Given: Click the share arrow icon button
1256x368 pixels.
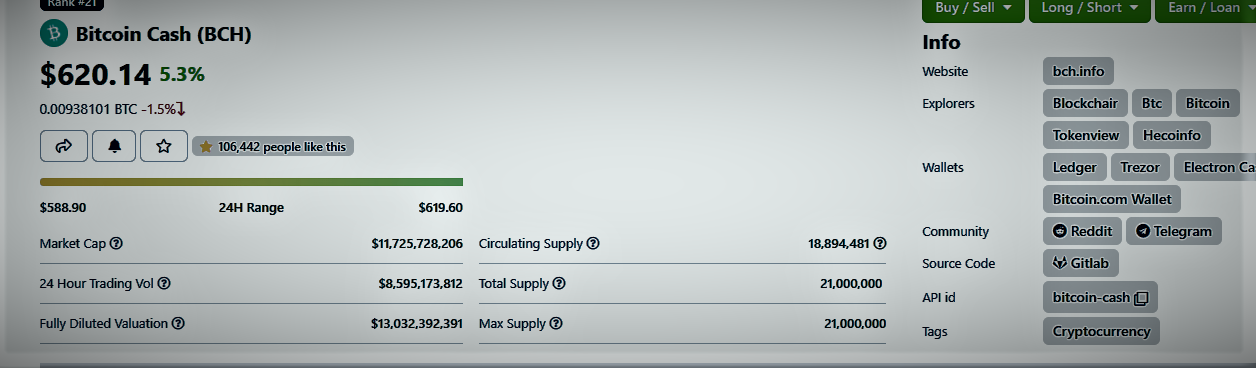Looking at the screenshot, I should pos(64,146).
